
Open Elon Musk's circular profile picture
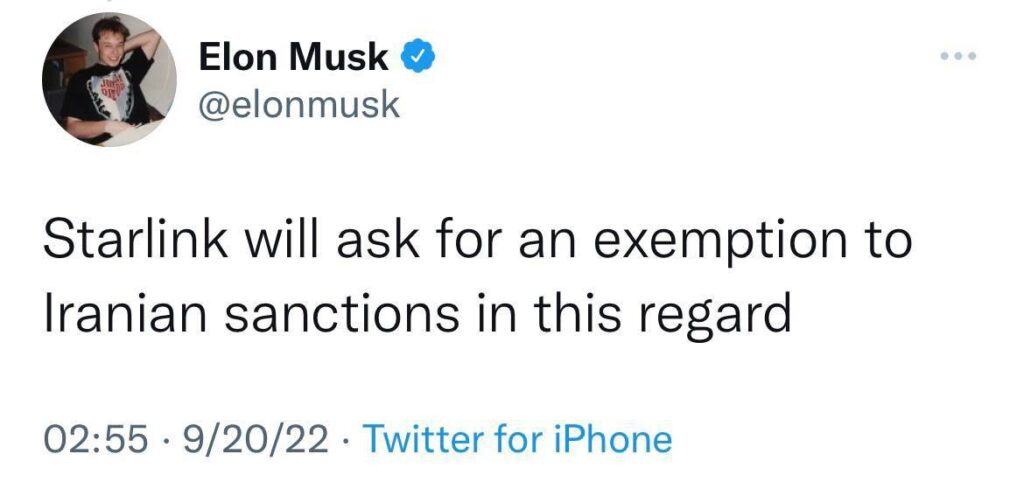(x=109, y=78)
